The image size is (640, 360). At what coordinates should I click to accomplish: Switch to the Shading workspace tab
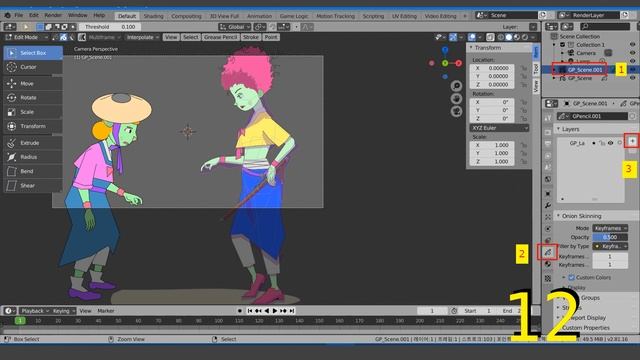pos(153,16)
